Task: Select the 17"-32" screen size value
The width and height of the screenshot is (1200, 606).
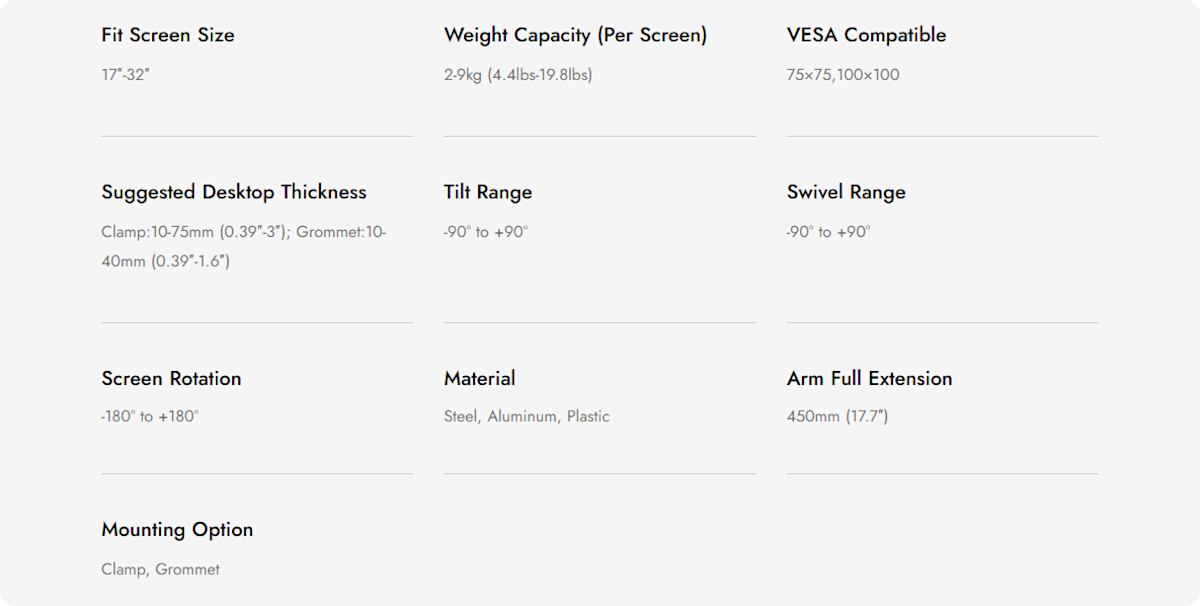Action: (x=125, y=75)
